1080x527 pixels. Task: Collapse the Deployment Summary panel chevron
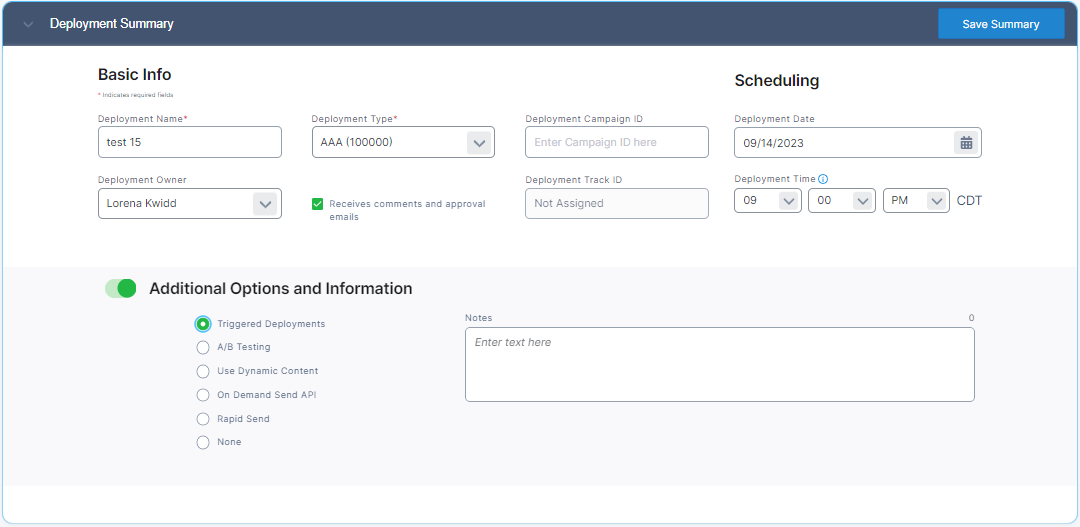click(x=28, y=24)
